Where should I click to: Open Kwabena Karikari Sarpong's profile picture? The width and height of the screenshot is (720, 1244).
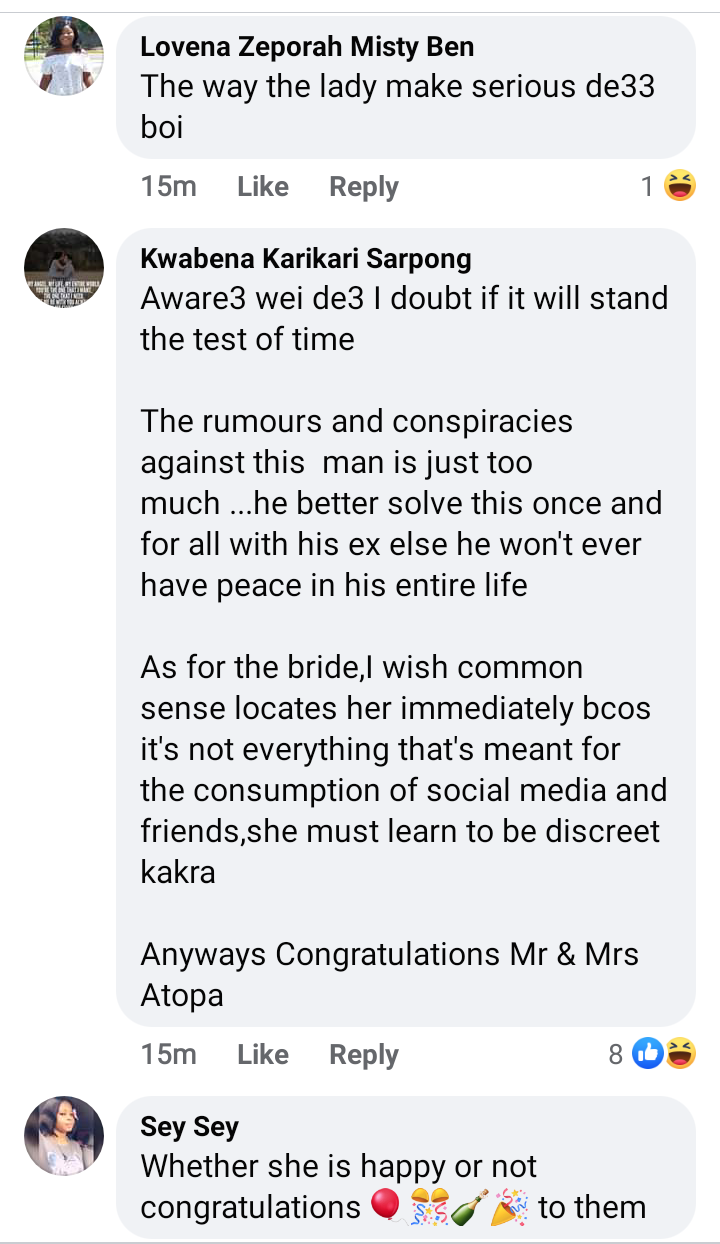(x=64, y=268)
